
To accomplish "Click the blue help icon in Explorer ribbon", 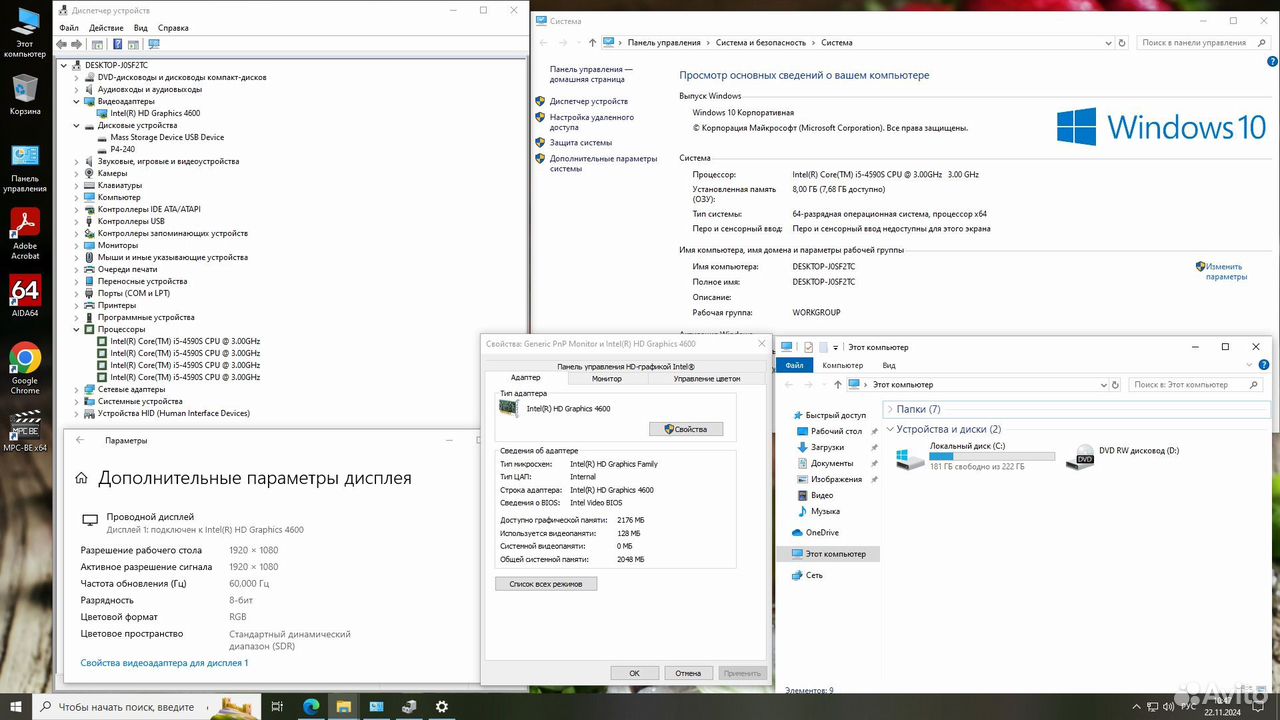I will (x=1263, y=365).
